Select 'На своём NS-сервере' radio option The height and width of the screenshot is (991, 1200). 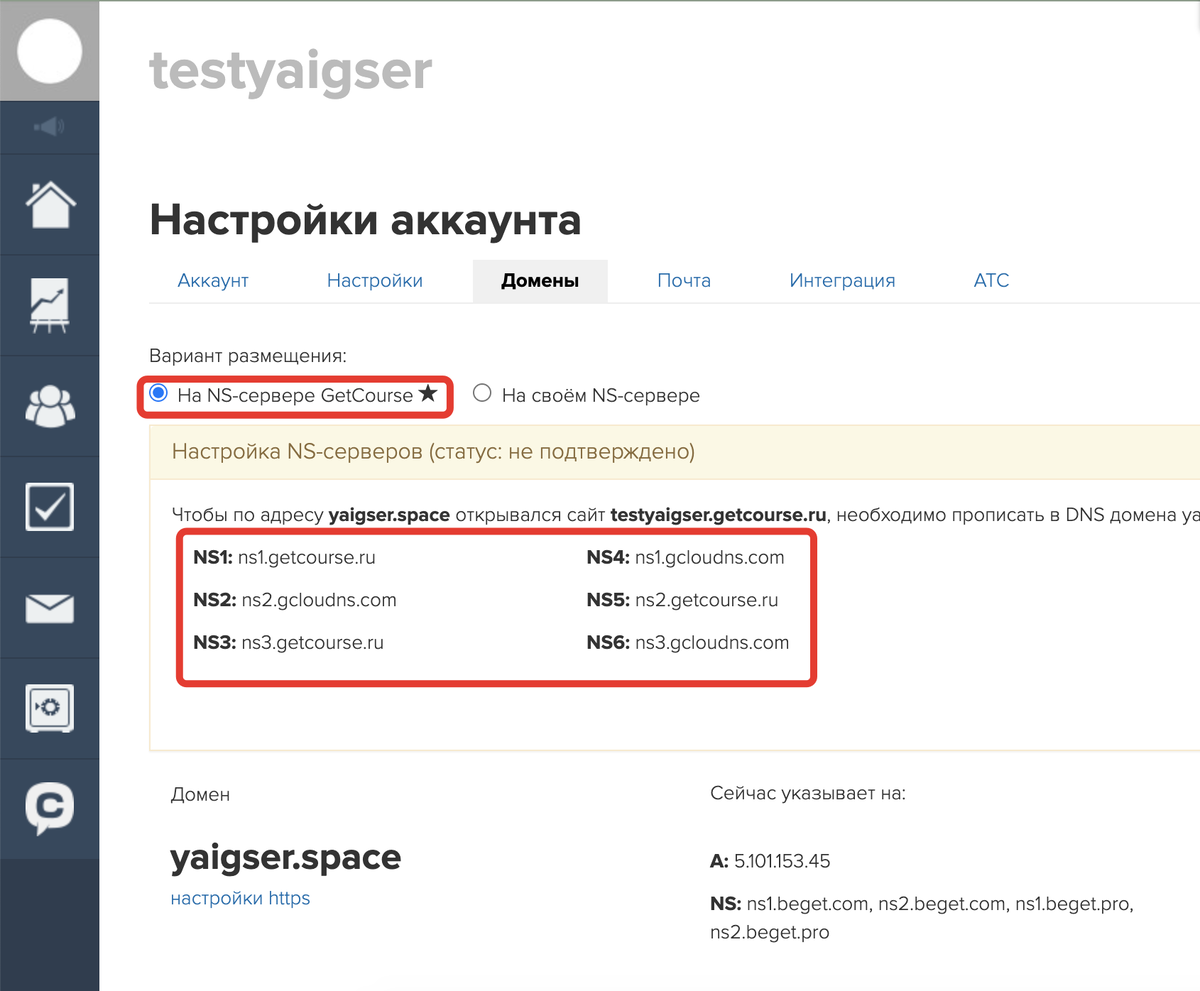482,394
